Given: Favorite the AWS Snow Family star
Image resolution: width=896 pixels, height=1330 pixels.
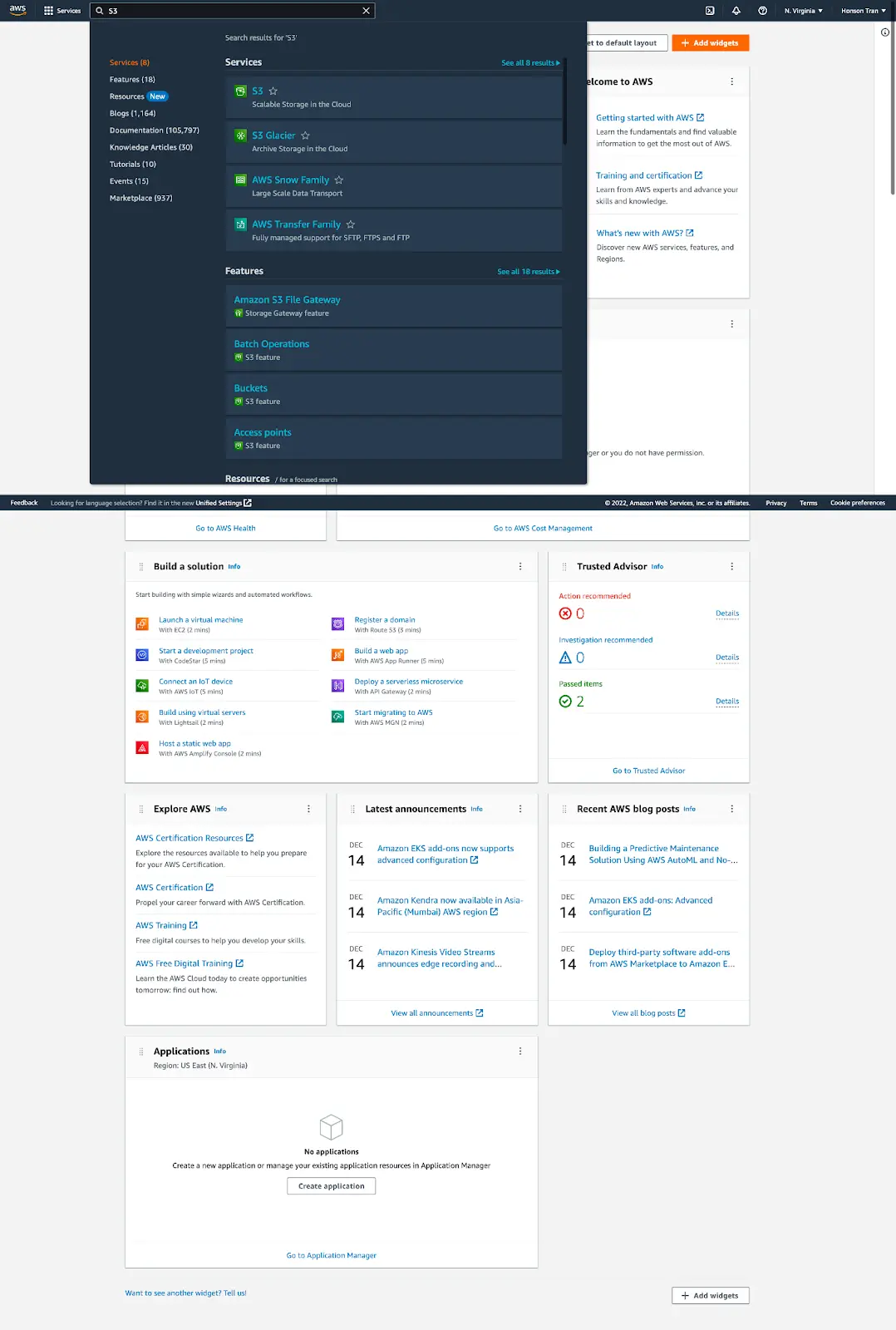Looking at the screenshot, I should tap(339, 180).
